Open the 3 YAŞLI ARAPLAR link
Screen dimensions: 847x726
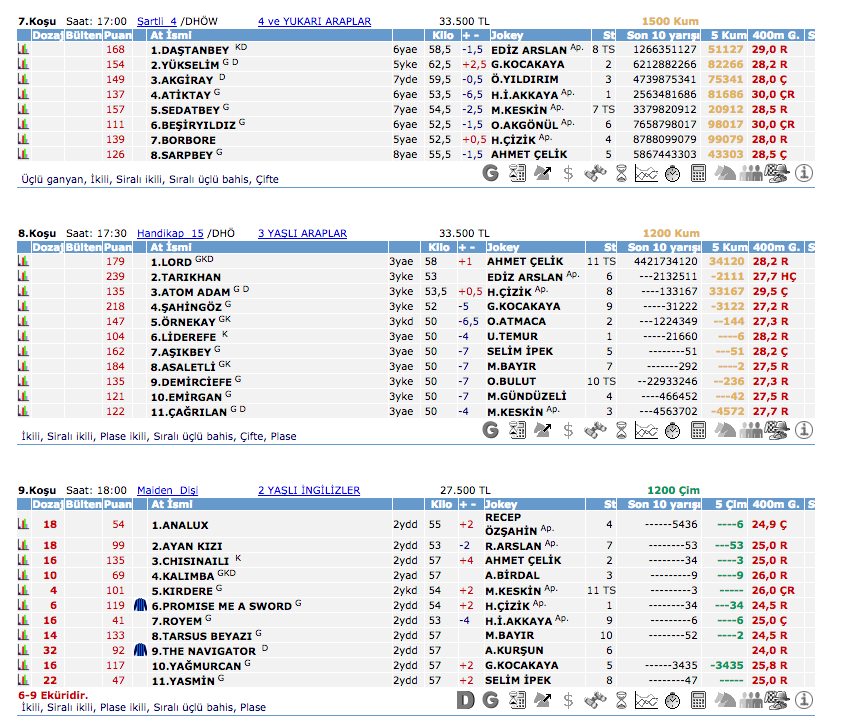(301, 233)
